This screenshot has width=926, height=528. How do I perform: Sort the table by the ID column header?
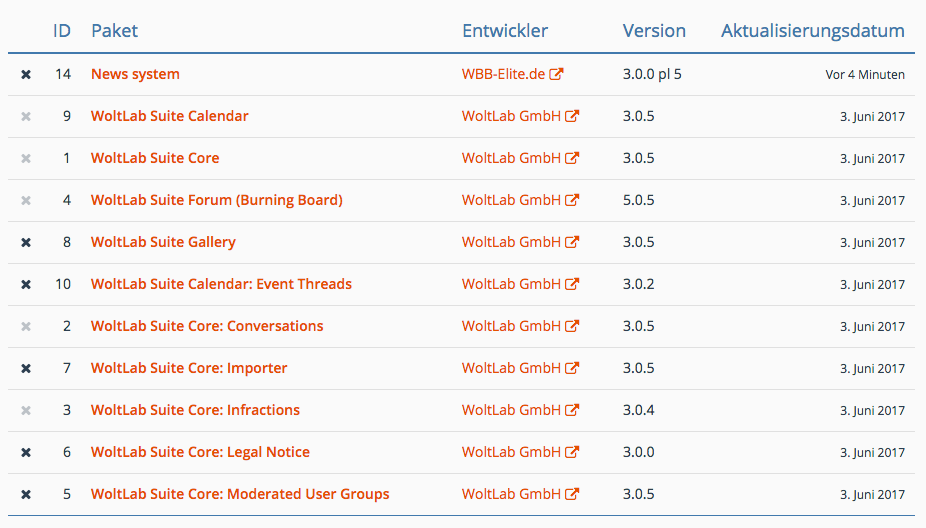click(62, 31)
